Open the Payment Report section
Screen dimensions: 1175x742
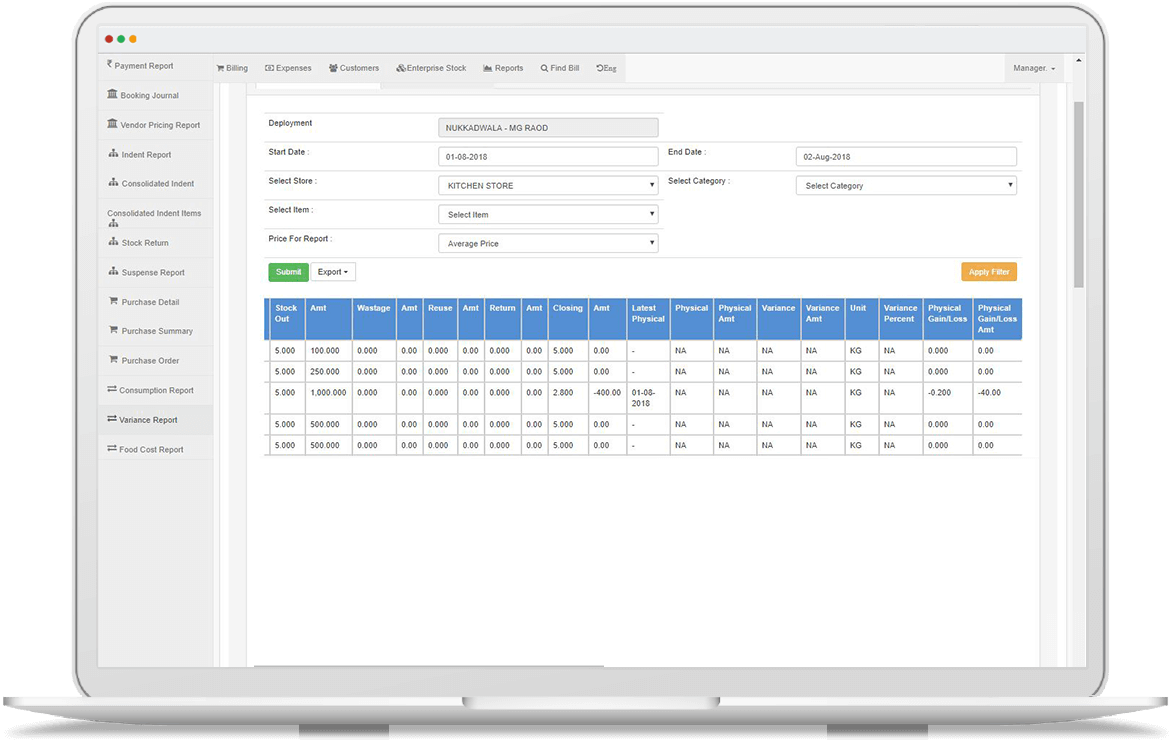click(x=145, y=65)
